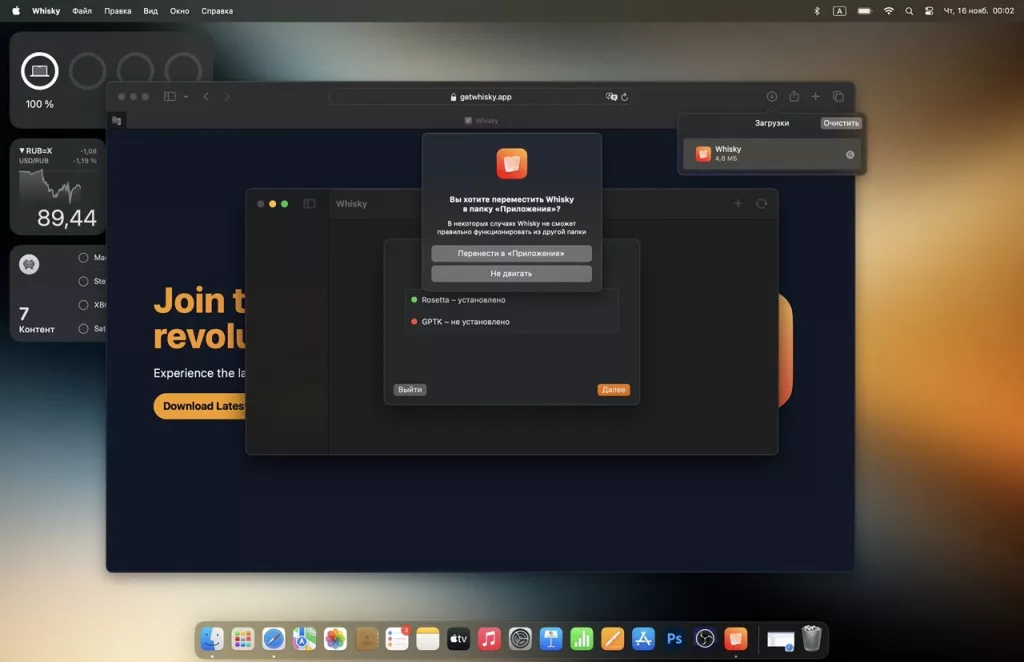Launch Notes from the dock
The image size is (1024, 662).
(428, 638)
